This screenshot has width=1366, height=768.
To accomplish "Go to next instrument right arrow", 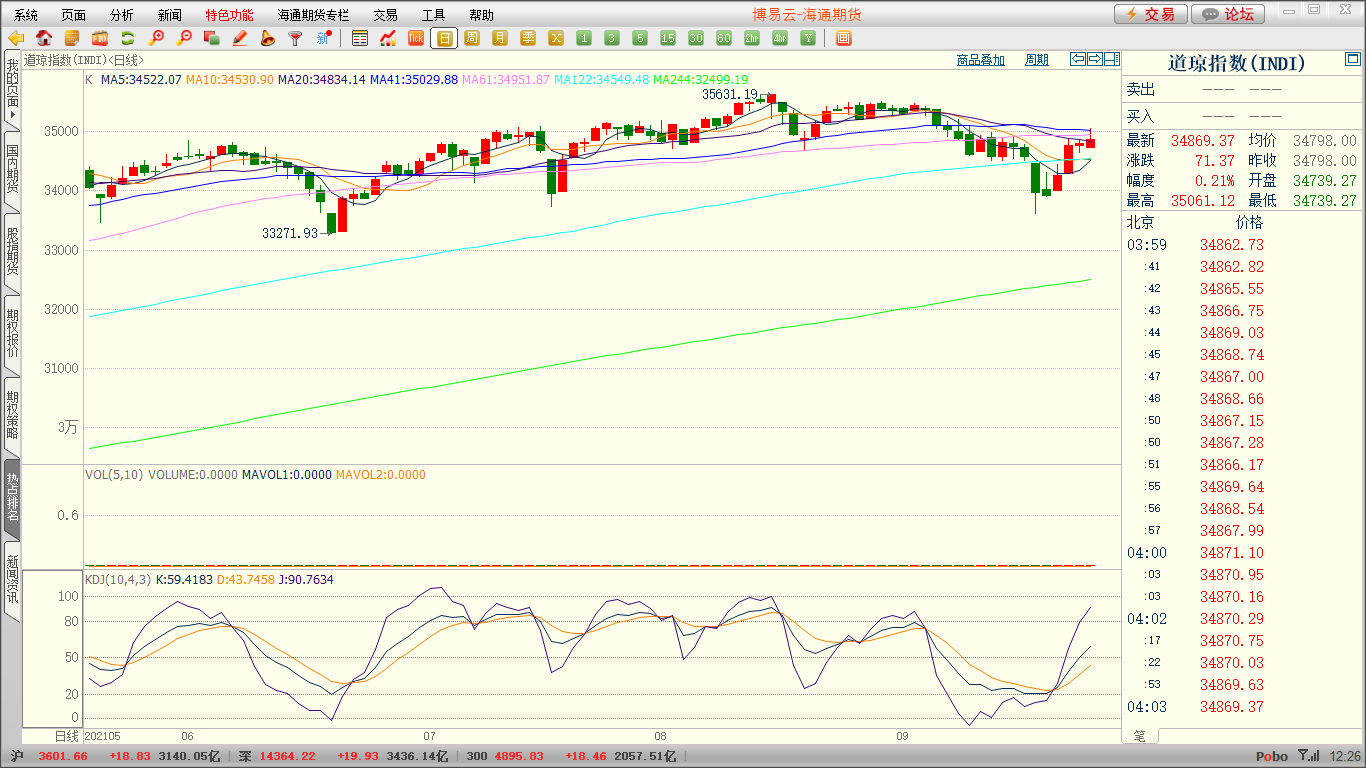I will tap(1094, 59).
